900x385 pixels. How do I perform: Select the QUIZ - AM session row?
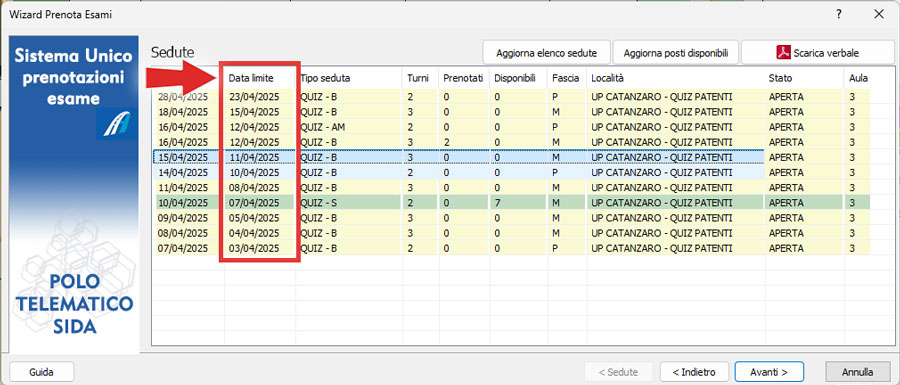[511, 127]
